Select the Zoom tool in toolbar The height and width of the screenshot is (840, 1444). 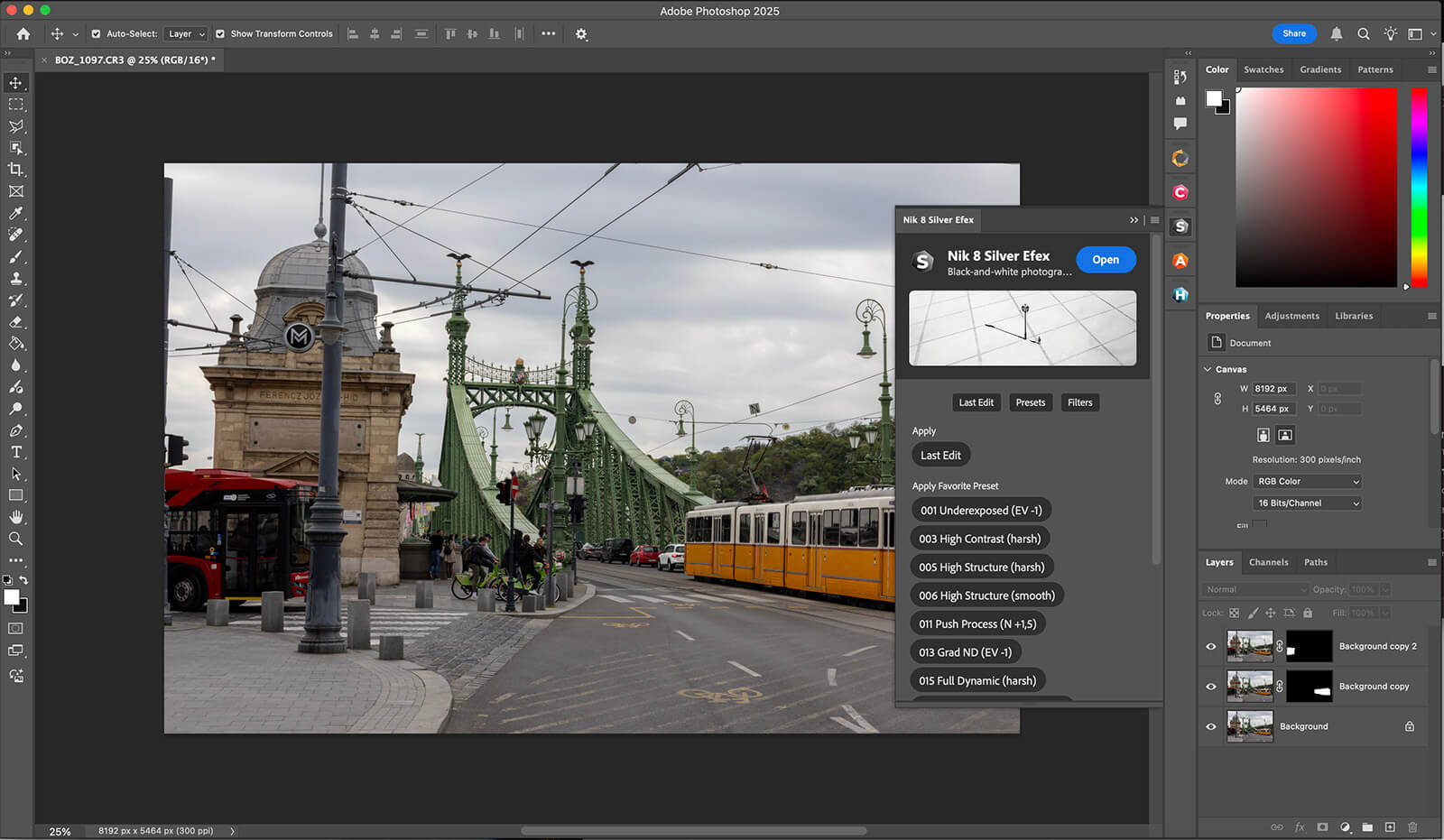coord(16,539)
